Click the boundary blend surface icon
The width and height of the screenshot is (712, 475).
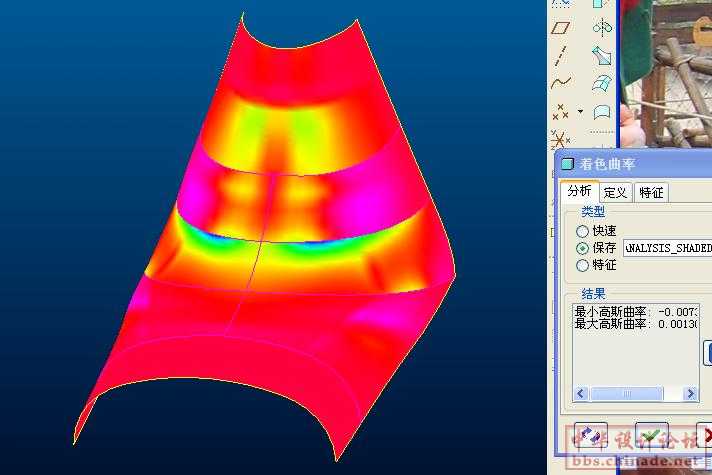coord(602,84)
